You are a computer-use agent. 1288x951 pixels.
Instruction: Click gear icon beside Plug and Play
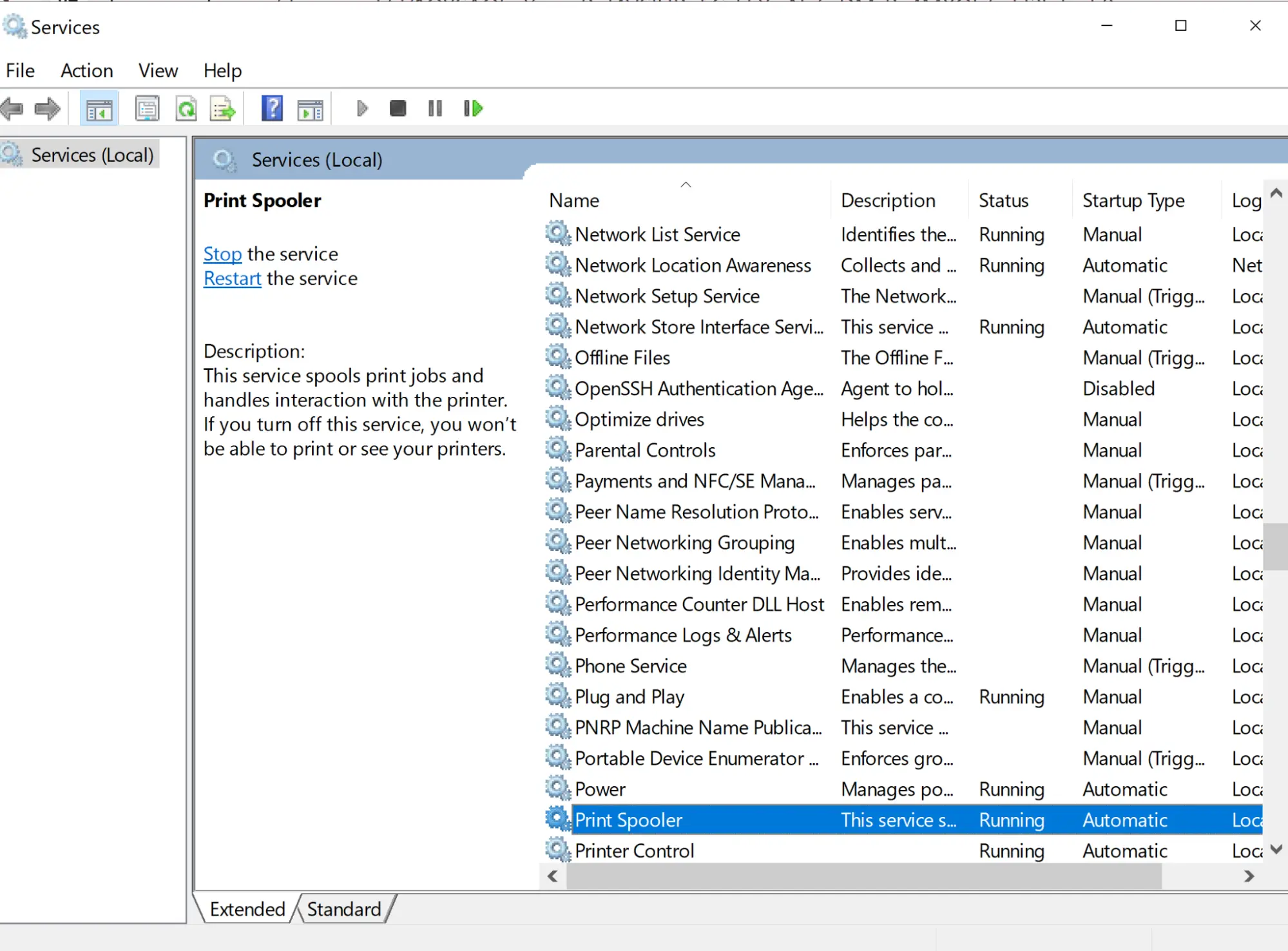(x=558, y=696)
